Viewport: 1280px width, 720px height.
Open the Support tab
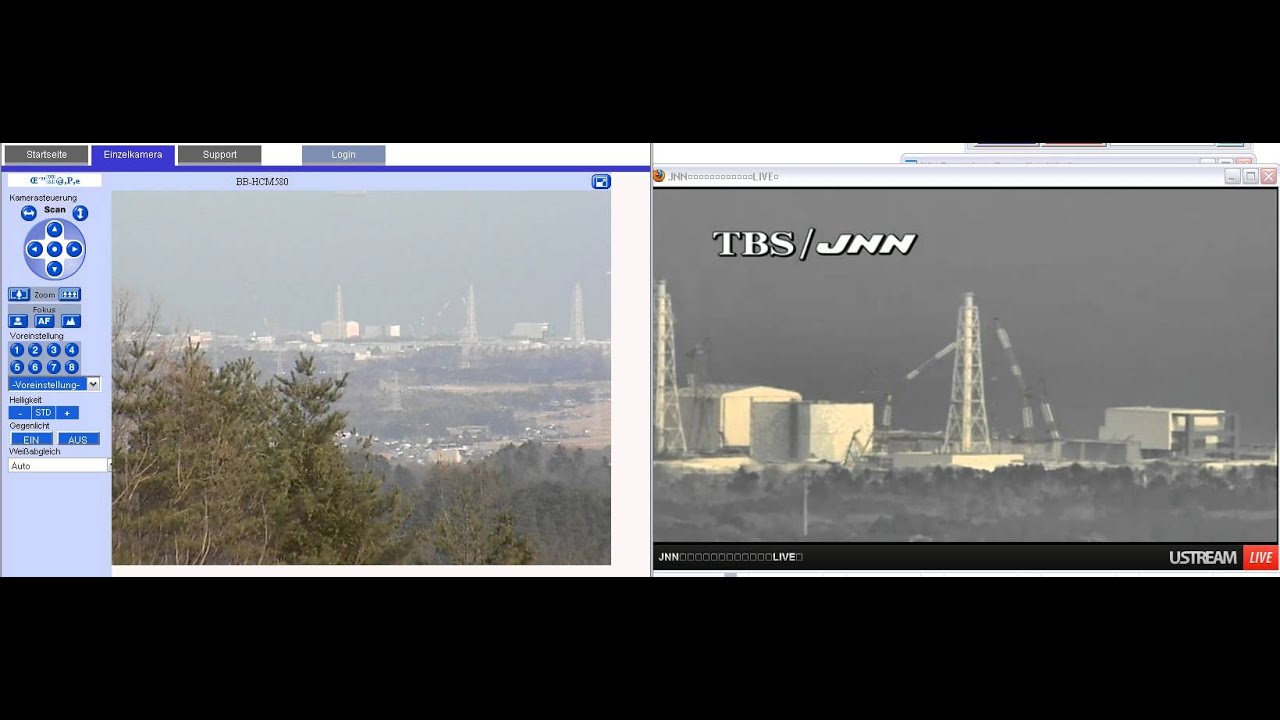click(x=220, y=155)
